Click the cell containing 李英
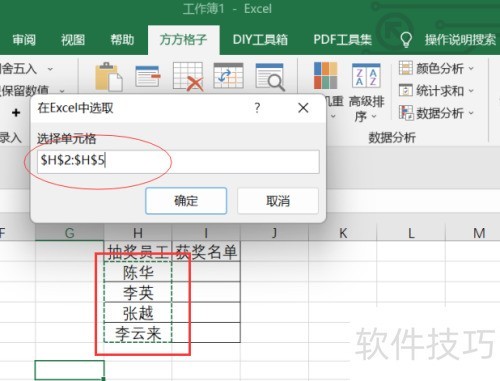The image size is (500, 381). tap(138, 292)
